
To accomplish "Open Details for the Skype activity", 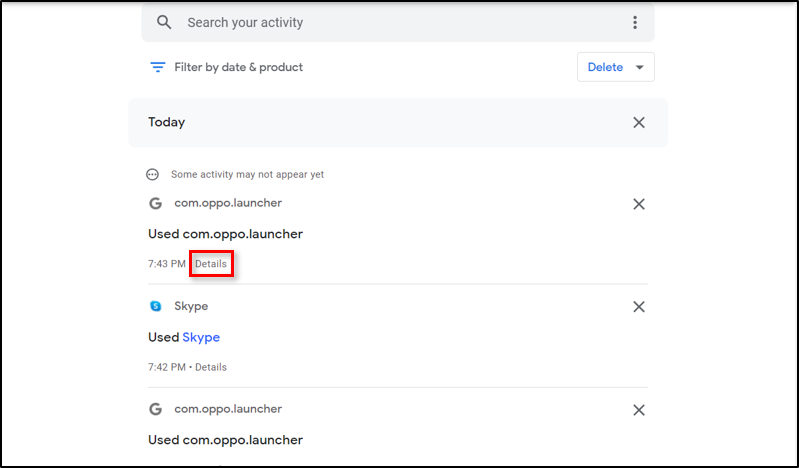I will click(211, 367).
